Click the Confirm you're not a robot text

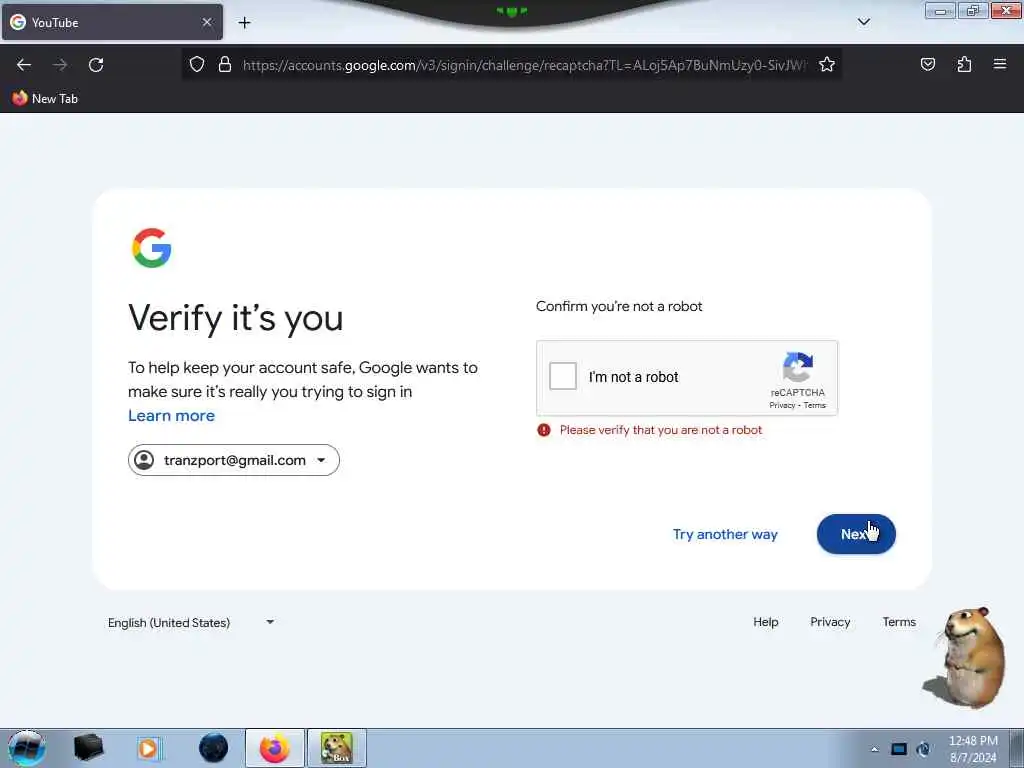coord(618,306)
